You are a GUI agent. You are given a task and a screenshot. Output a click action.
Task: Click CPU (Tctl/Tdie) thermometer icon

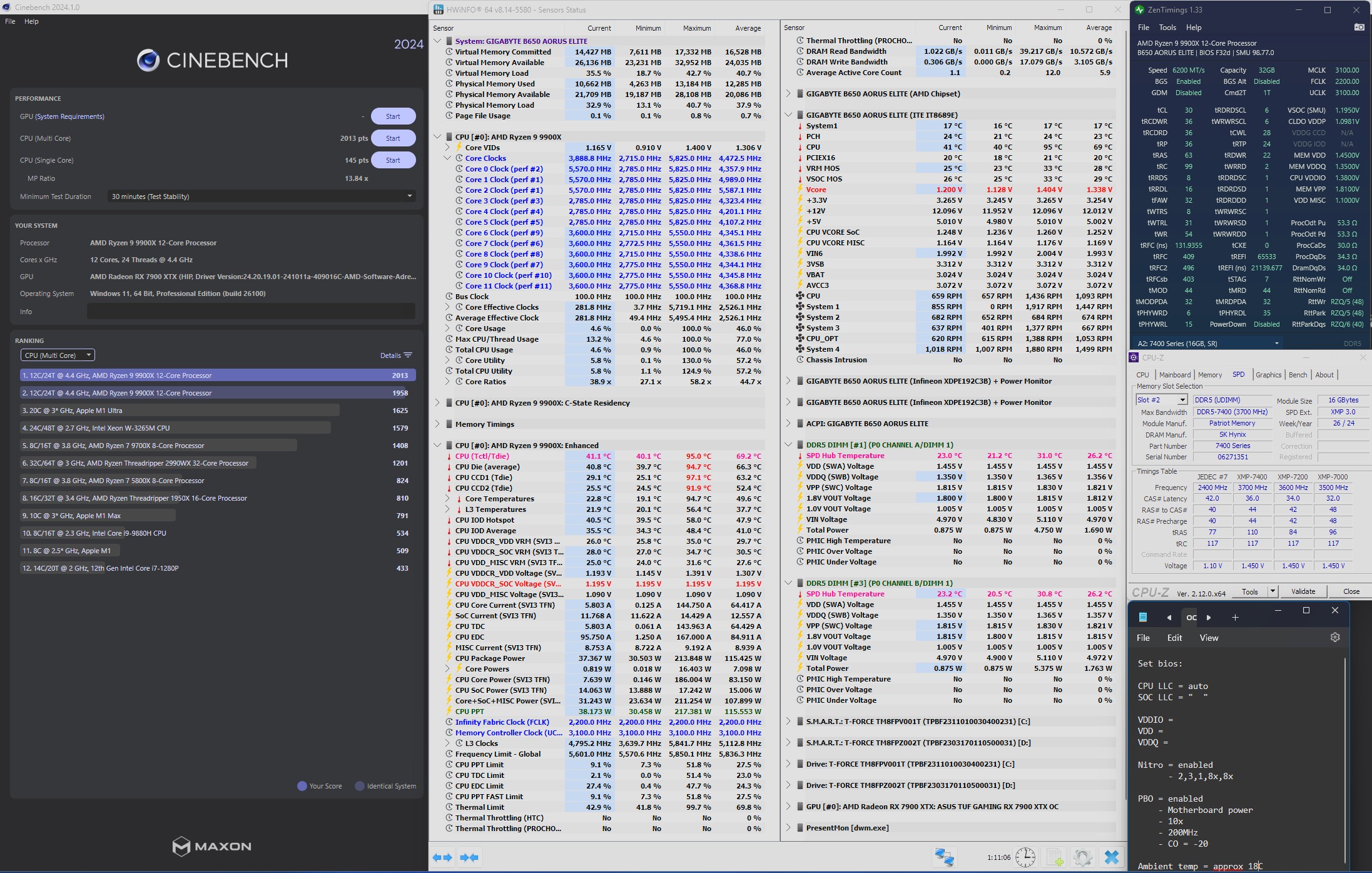(449, 456)
